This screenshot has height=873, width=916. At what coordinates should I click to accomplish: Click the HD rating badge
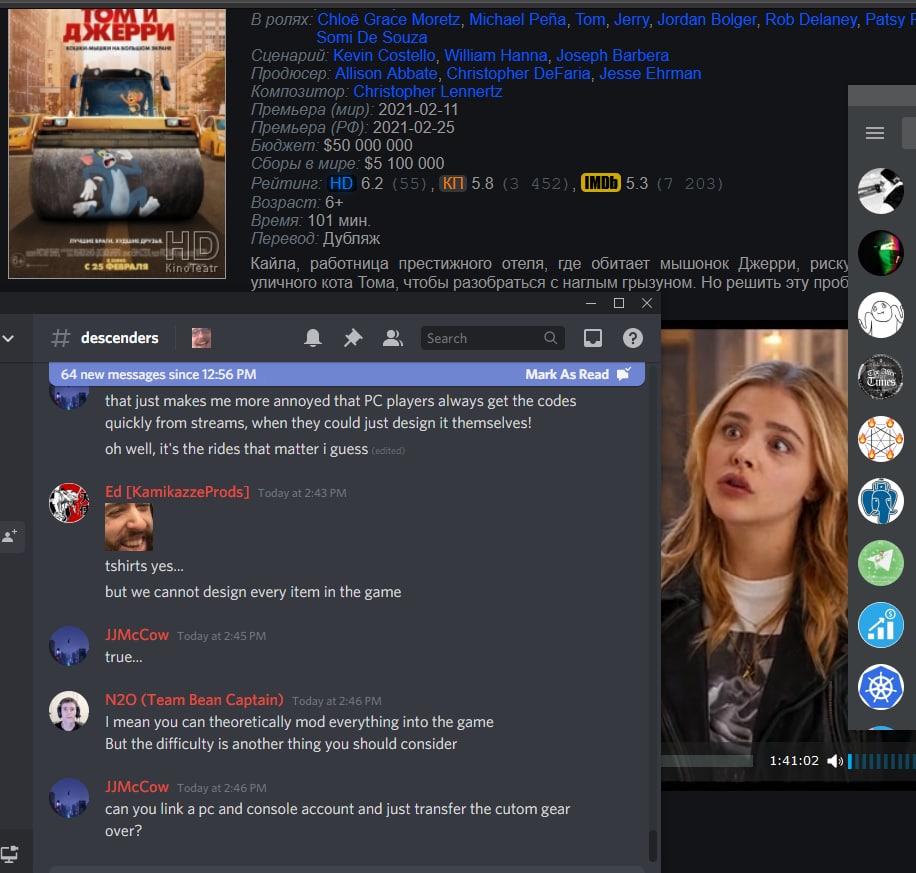click(341, 183)
